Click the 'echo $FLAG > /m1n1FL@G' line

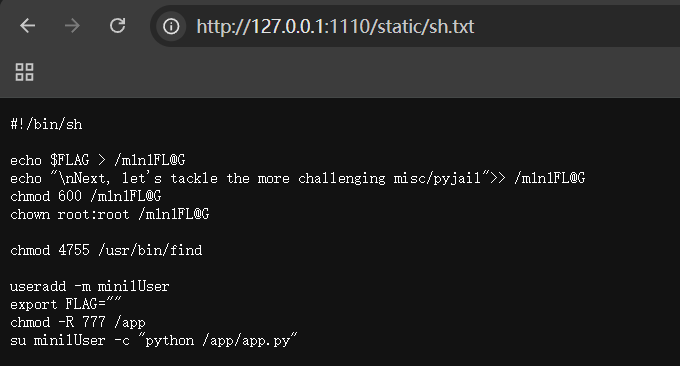[x=98, y=160]
